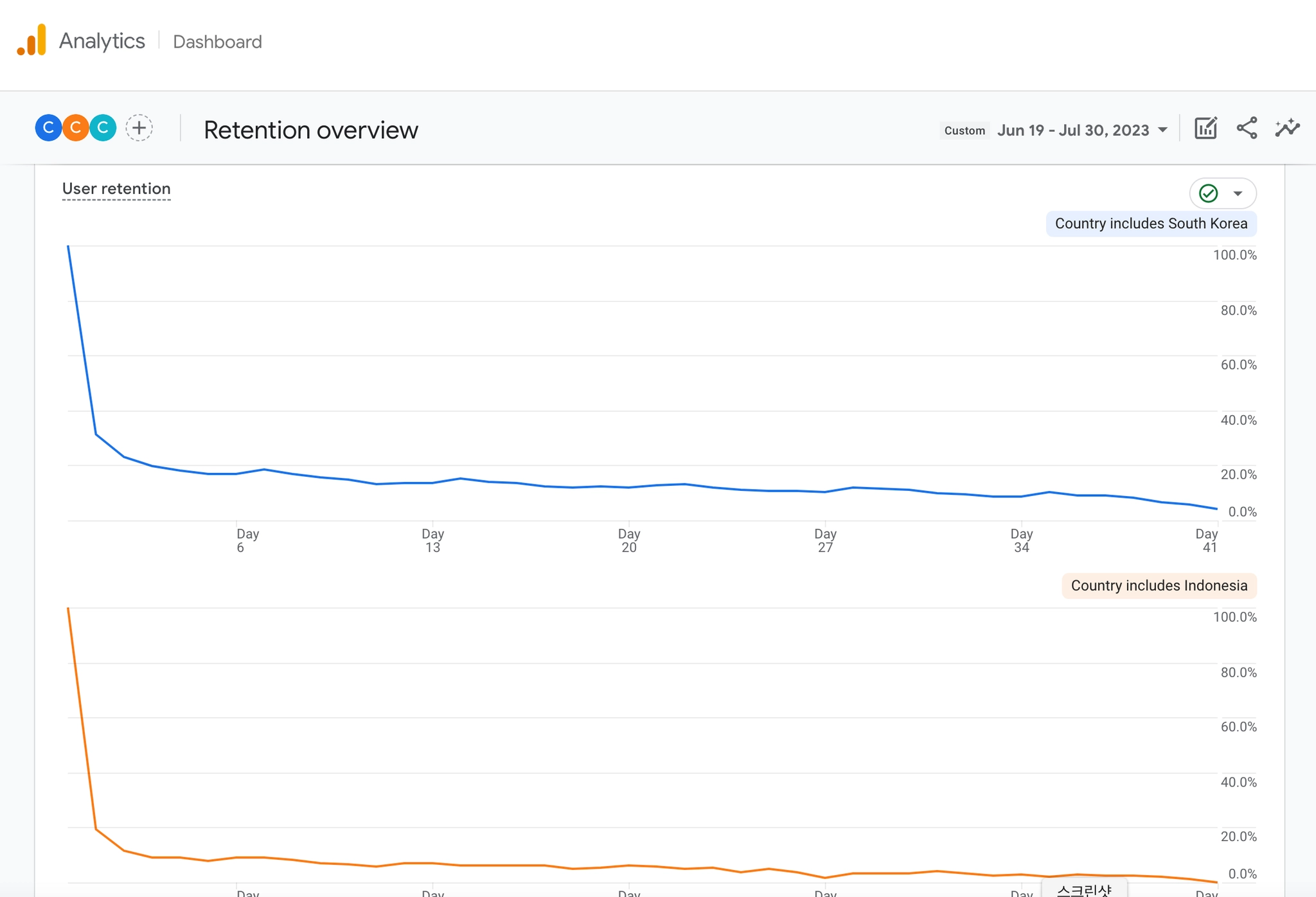Viewport: 1316px width, 897px height.
Task: Click the Google Analytics logo icon
Action: (32, 40)
